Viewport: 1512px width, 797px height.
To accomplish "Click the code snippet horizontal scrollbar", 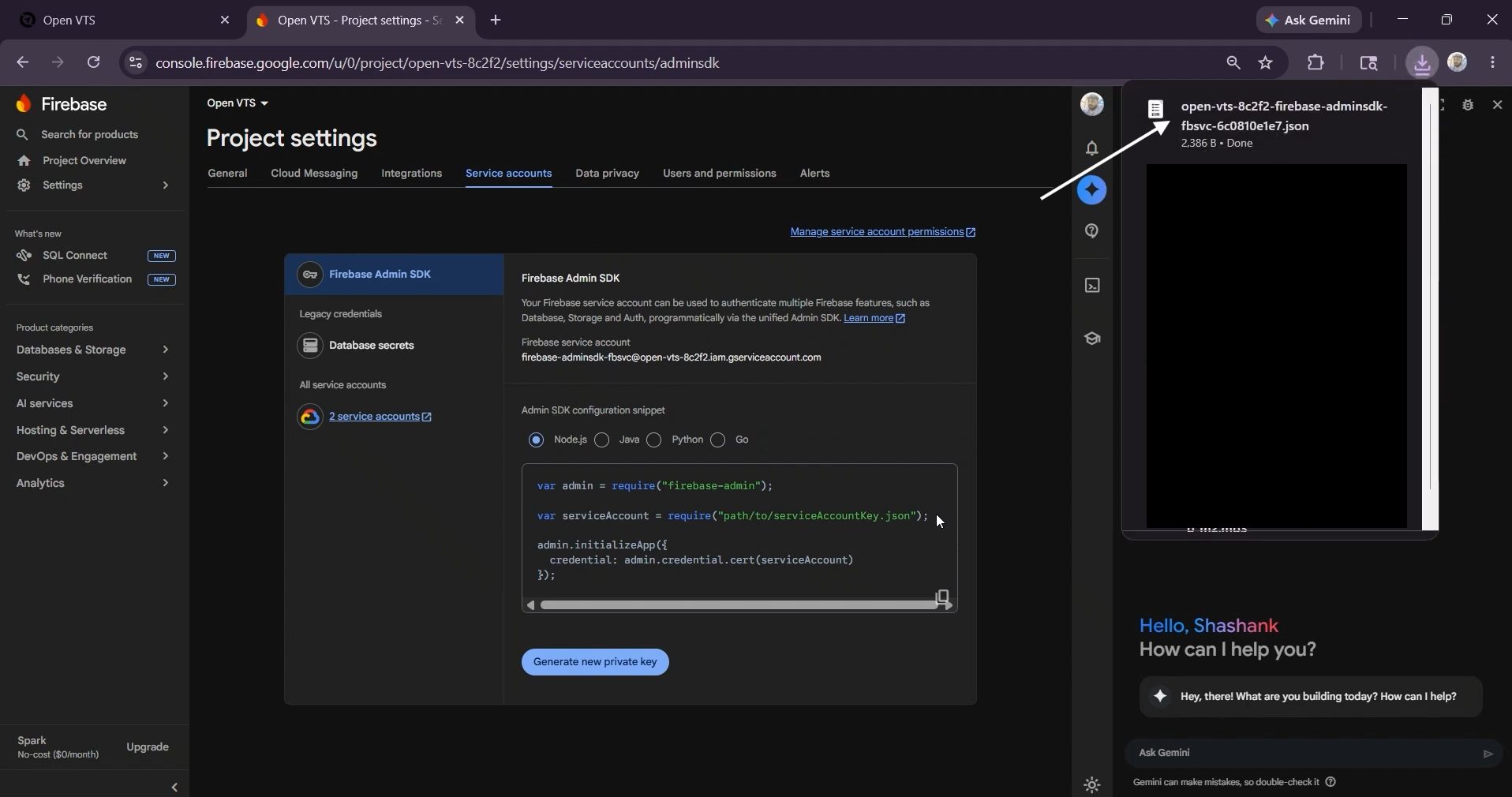I will point(739,606).
